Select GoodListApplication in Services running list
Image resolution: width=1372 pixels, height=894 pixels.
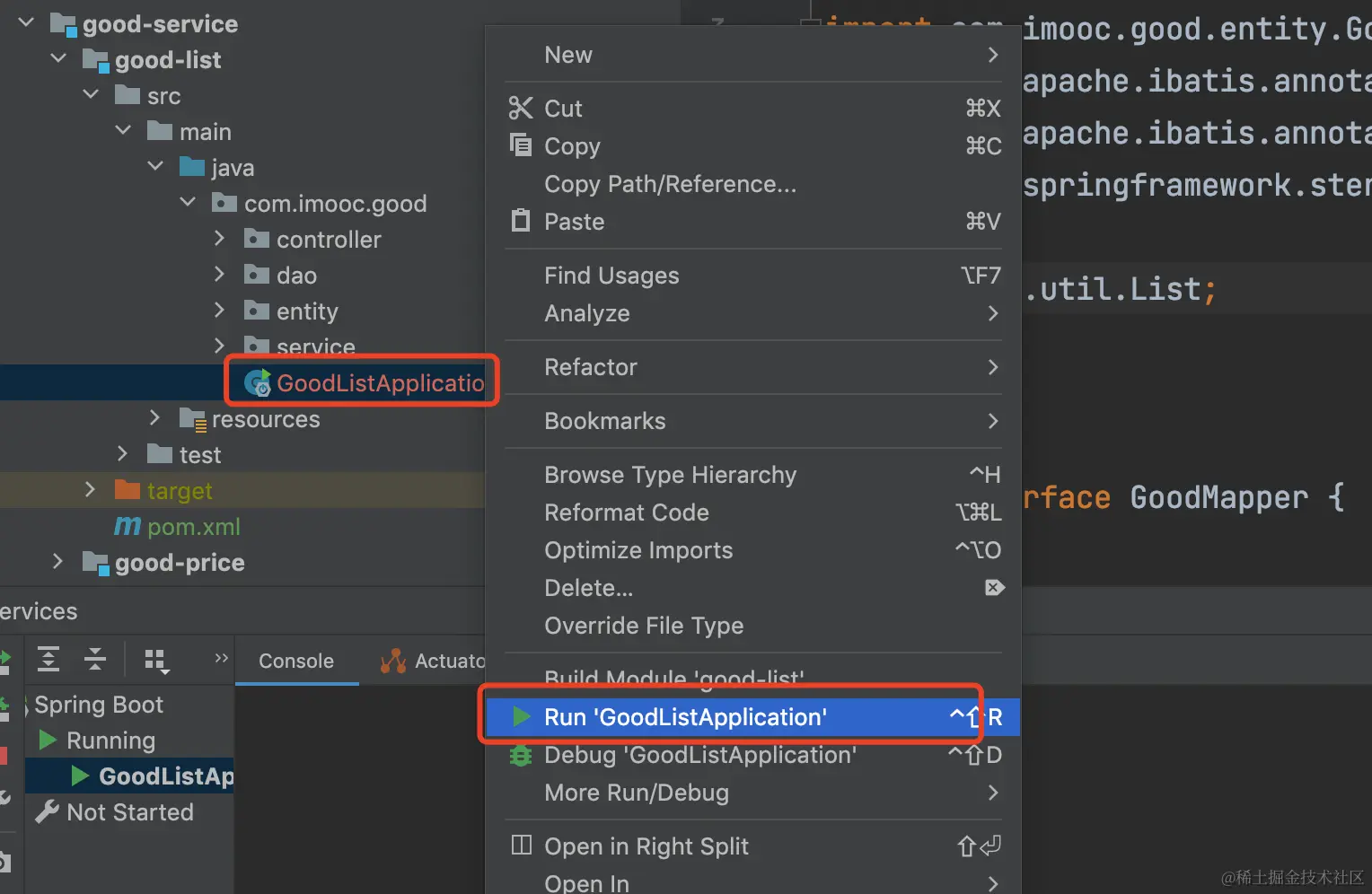pos(130,776)
